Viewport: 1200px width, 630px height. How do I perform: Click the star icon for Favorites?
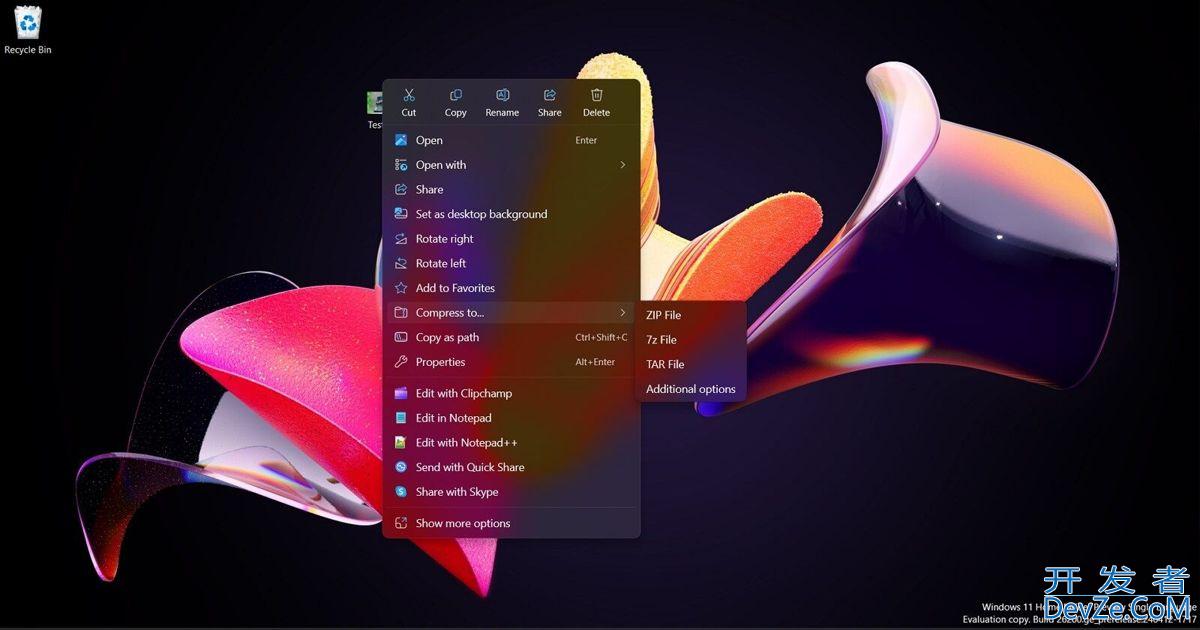[401, 288]
